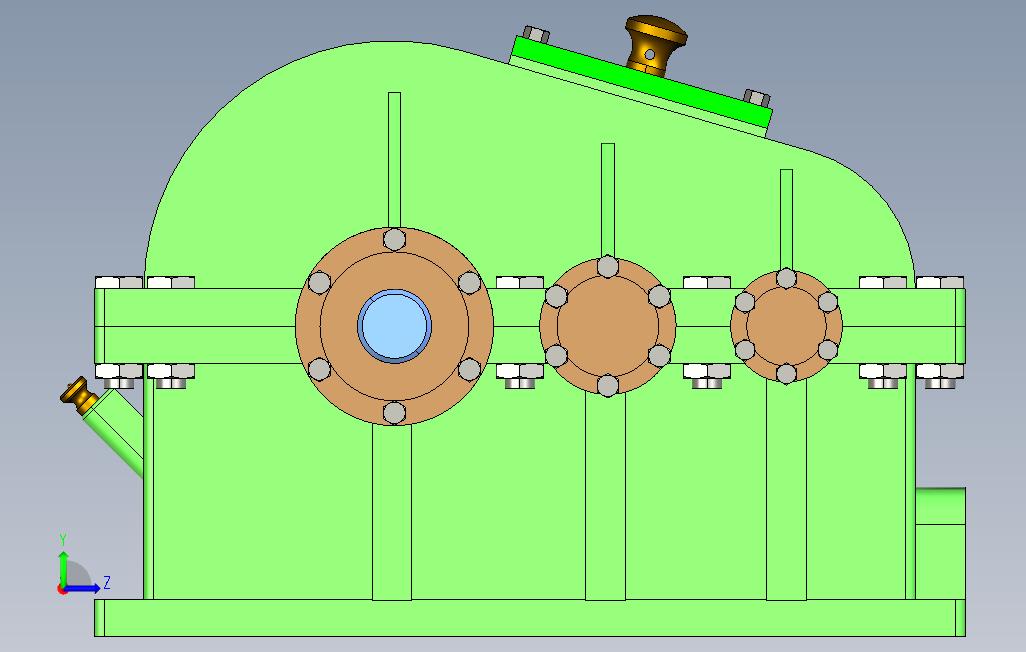Viewport: 1026px width, 652px height.
Task: Select the support rib below the middle cover
Action: point(605,498)
